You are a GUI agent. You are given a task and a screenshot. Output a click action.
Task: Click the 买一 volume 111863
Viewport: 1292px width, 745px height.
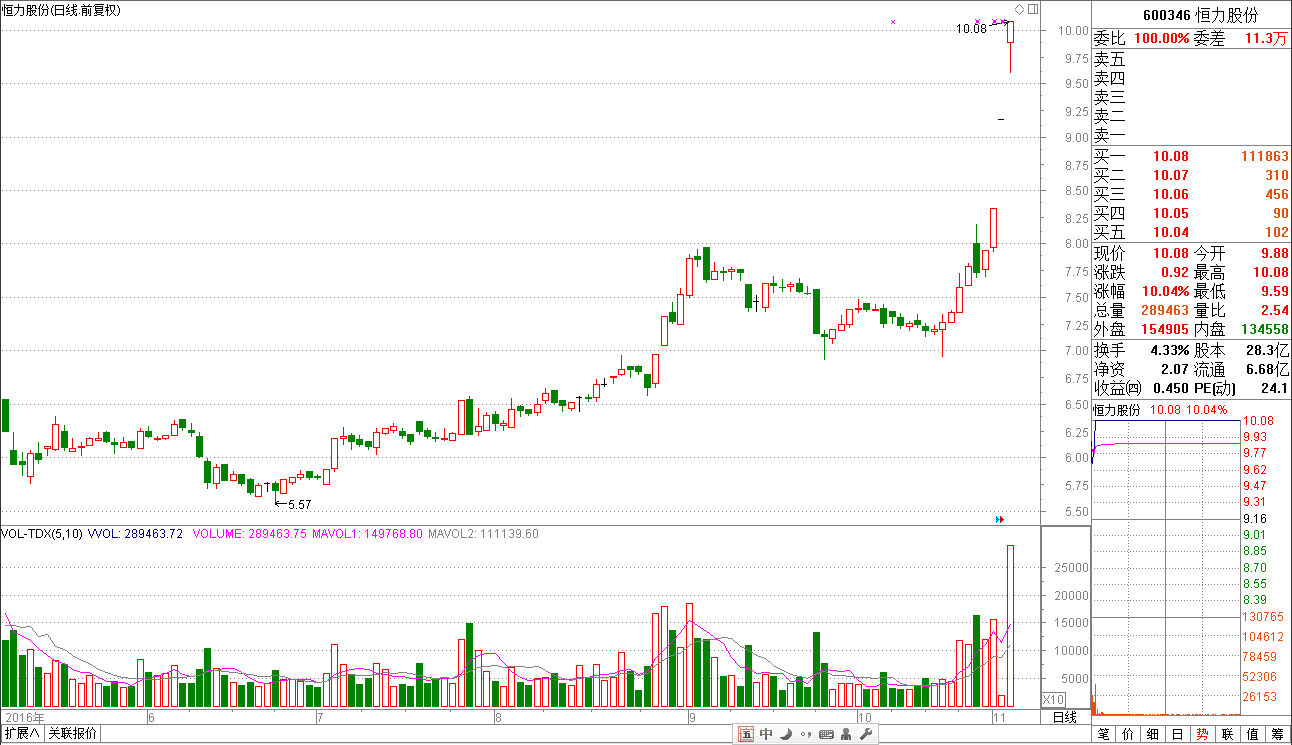[x=1264, y=156]
